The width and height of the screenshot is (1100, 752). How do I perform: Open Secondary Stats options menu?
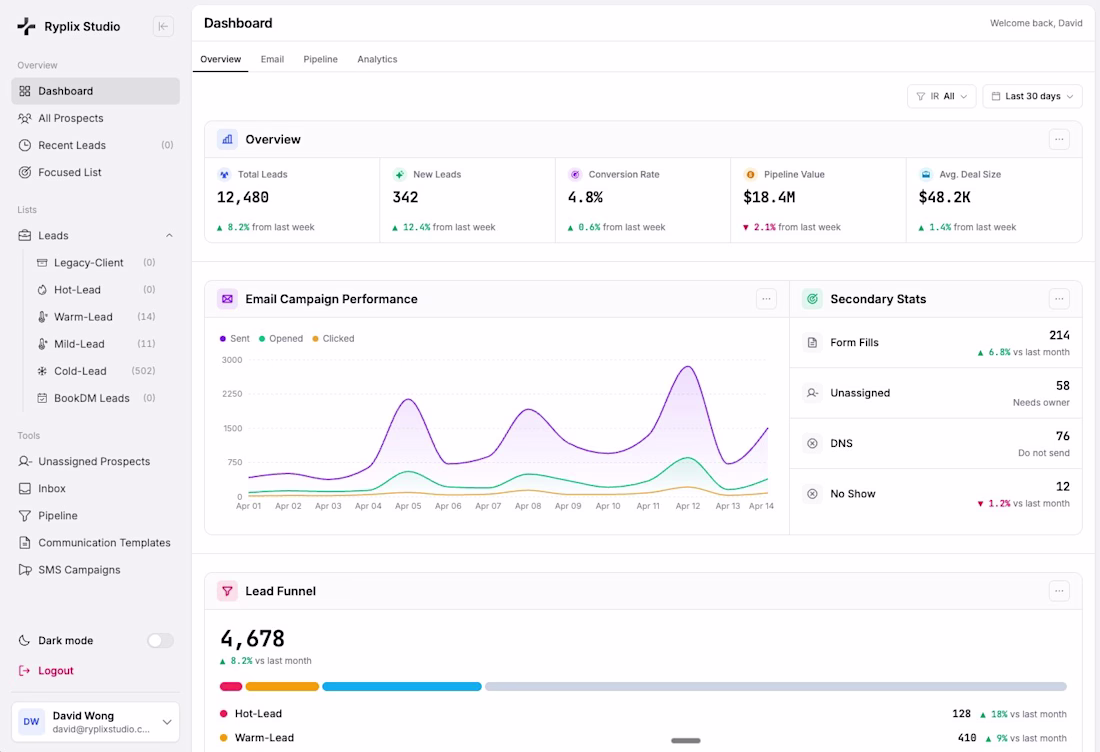(x=1059, y=299)
